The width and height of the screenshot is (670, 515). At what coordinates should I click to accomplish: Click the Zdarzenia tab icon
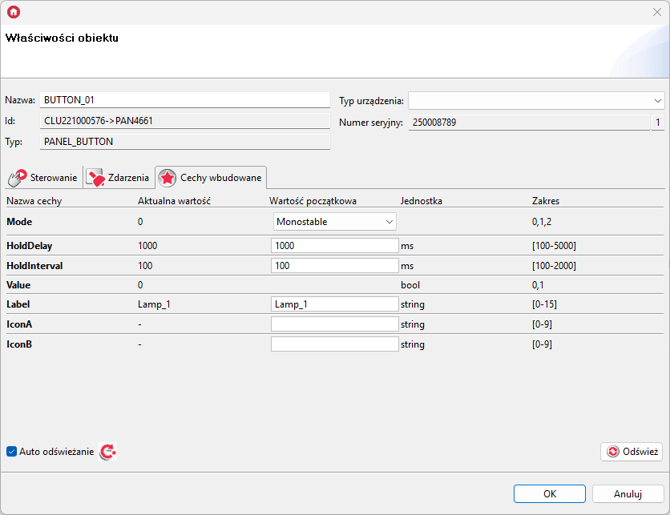[x=96, y=178]
